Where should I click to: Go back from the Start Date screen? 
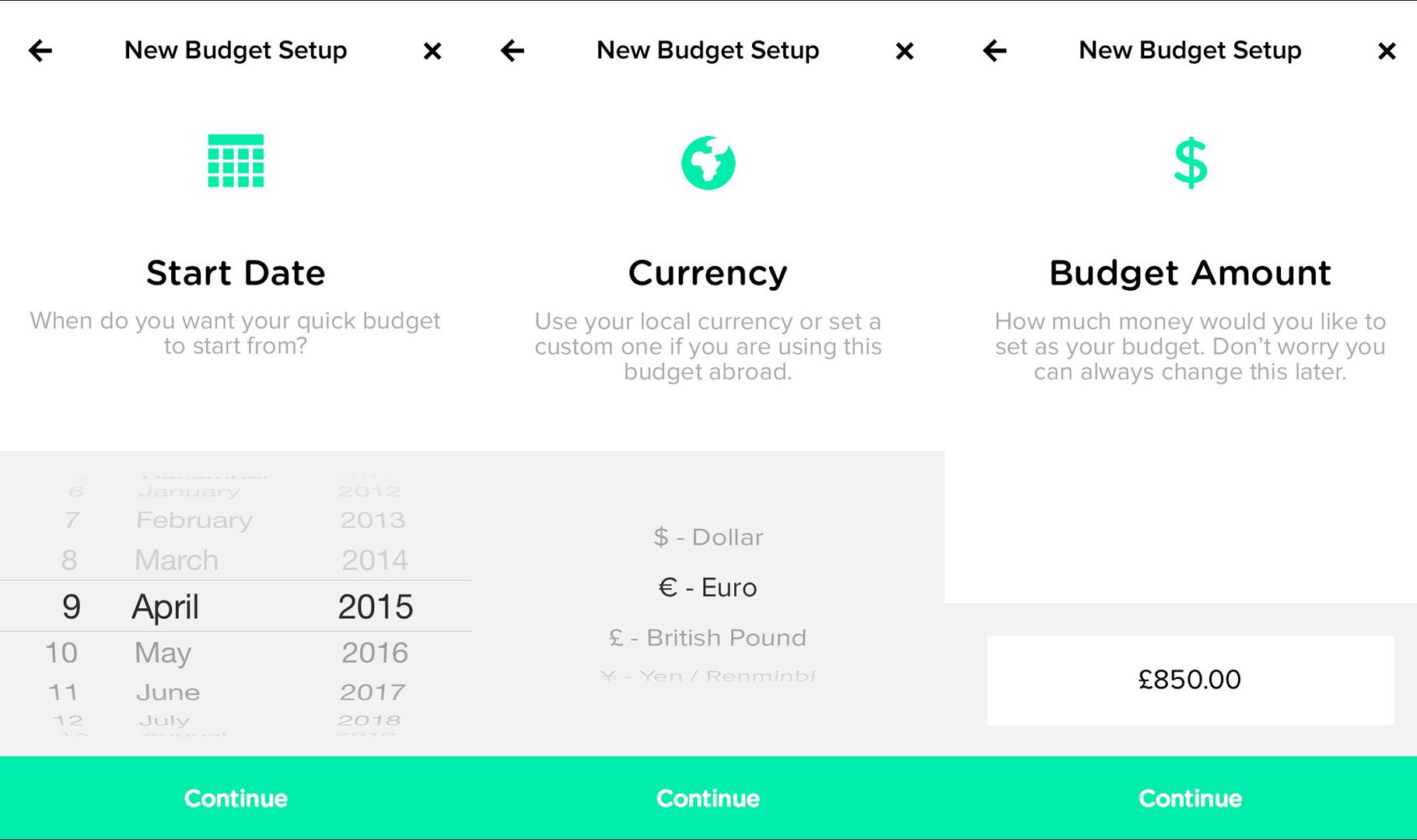(x=40, y=51)
